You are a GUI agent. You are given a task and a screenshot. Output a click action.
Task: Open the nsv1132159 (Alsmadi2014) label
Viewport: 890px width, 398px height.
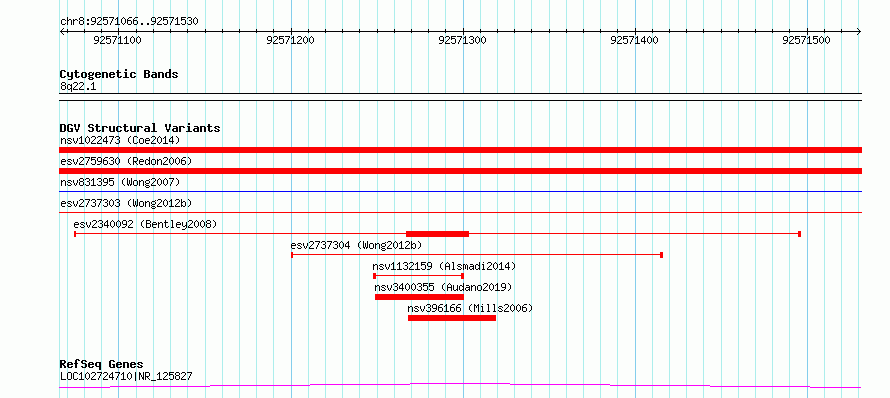tap(444, 266)
